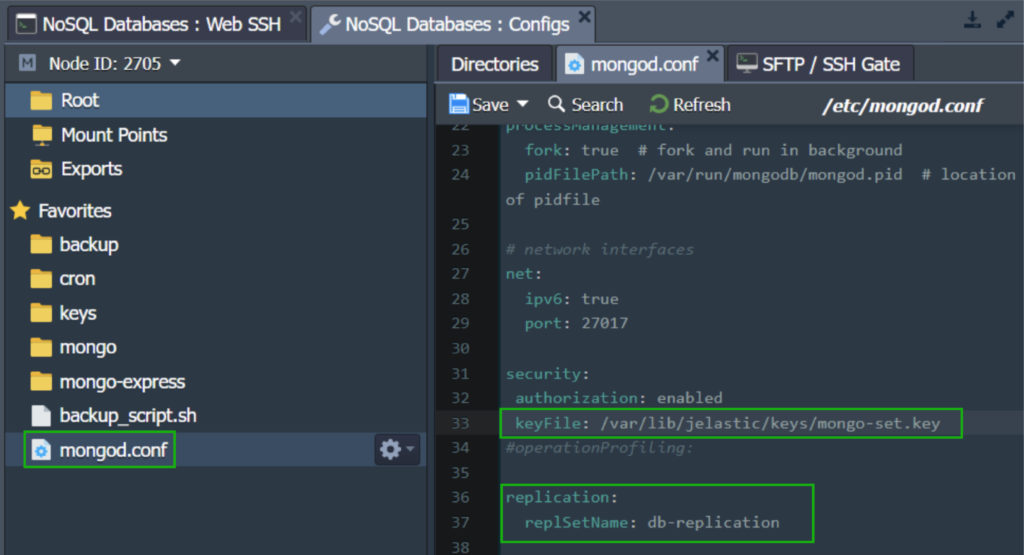Click the Search button
This screenshot has width=1024, height=555.
point(586,104)
